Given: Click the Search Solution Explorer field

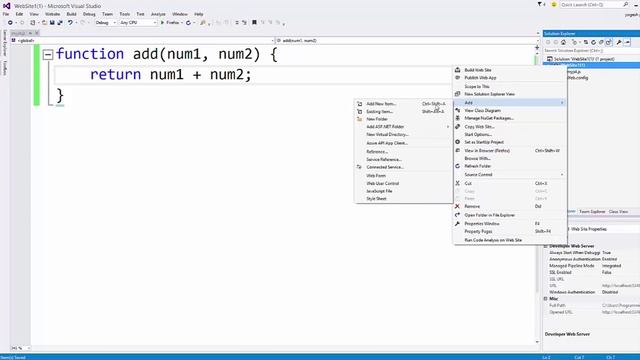Looking at the screenshot, I should 591,51.
